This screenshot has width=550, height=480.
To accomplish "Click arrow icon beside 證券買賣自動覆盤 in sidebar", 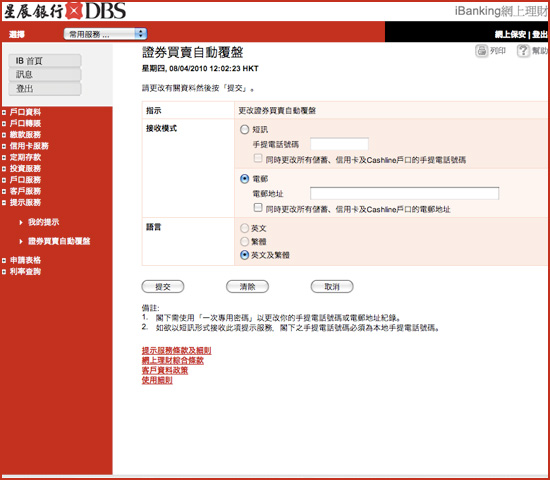I will pyautogui.click(x=21, y=241).
